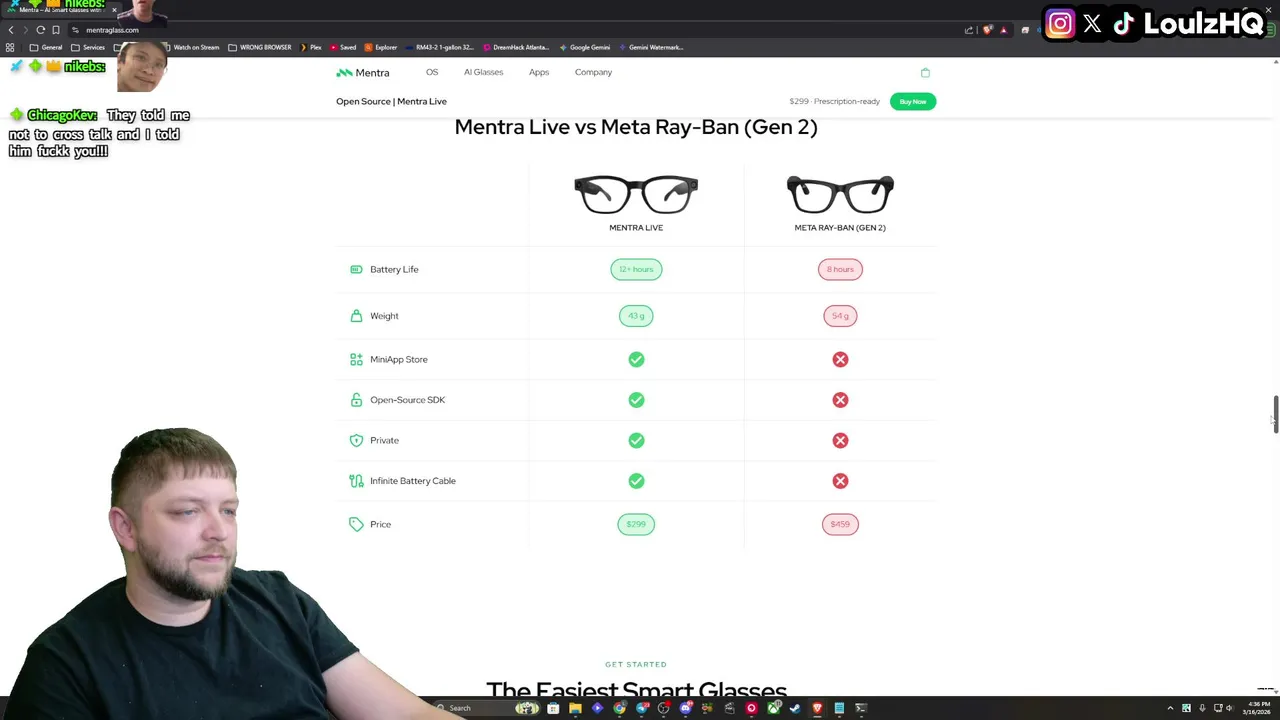1280x720 pixels.
Task: Open the clock and date in the taskbar
Action: (1256, 708)
